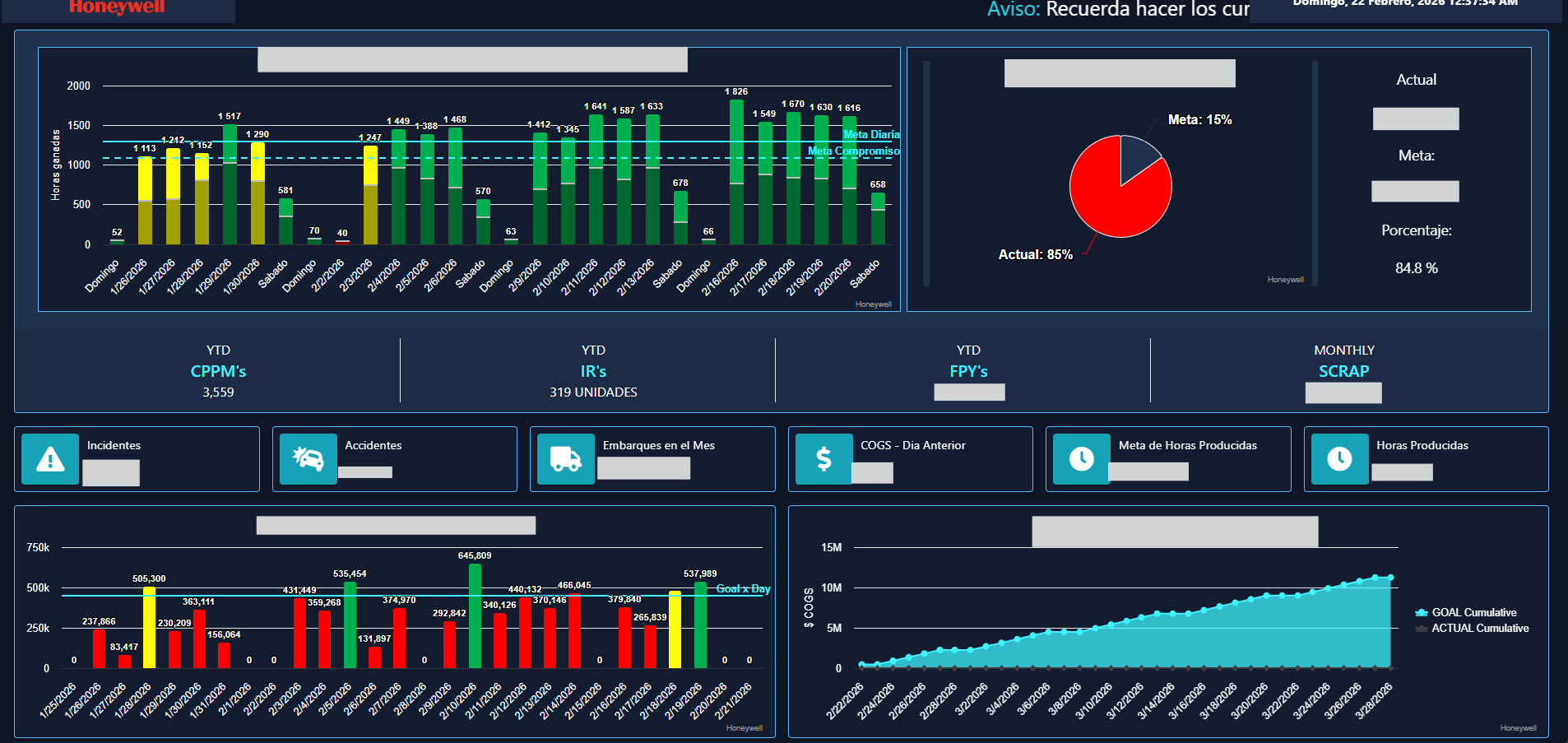
Task: Click the green 645,809 bar in the COGS chart
Action: (x=475, y=617)
